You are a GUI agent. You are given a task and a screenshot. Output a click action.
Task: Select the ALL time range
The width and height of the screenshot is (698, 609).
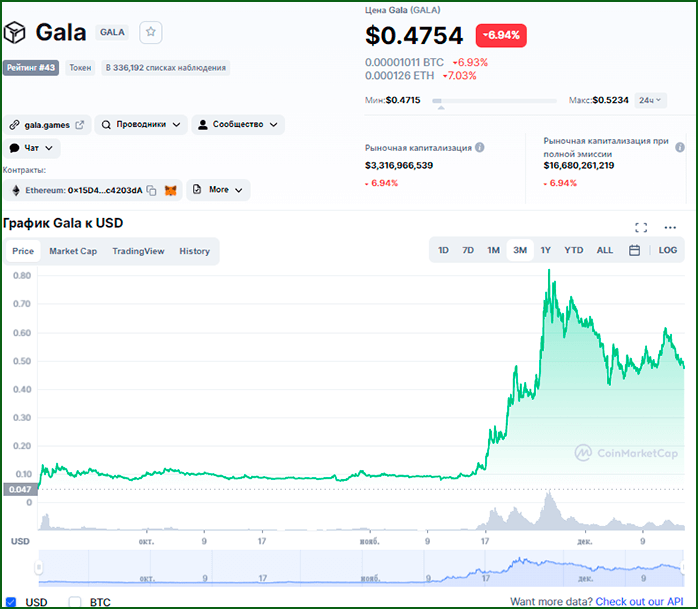(x=605, y=250)
